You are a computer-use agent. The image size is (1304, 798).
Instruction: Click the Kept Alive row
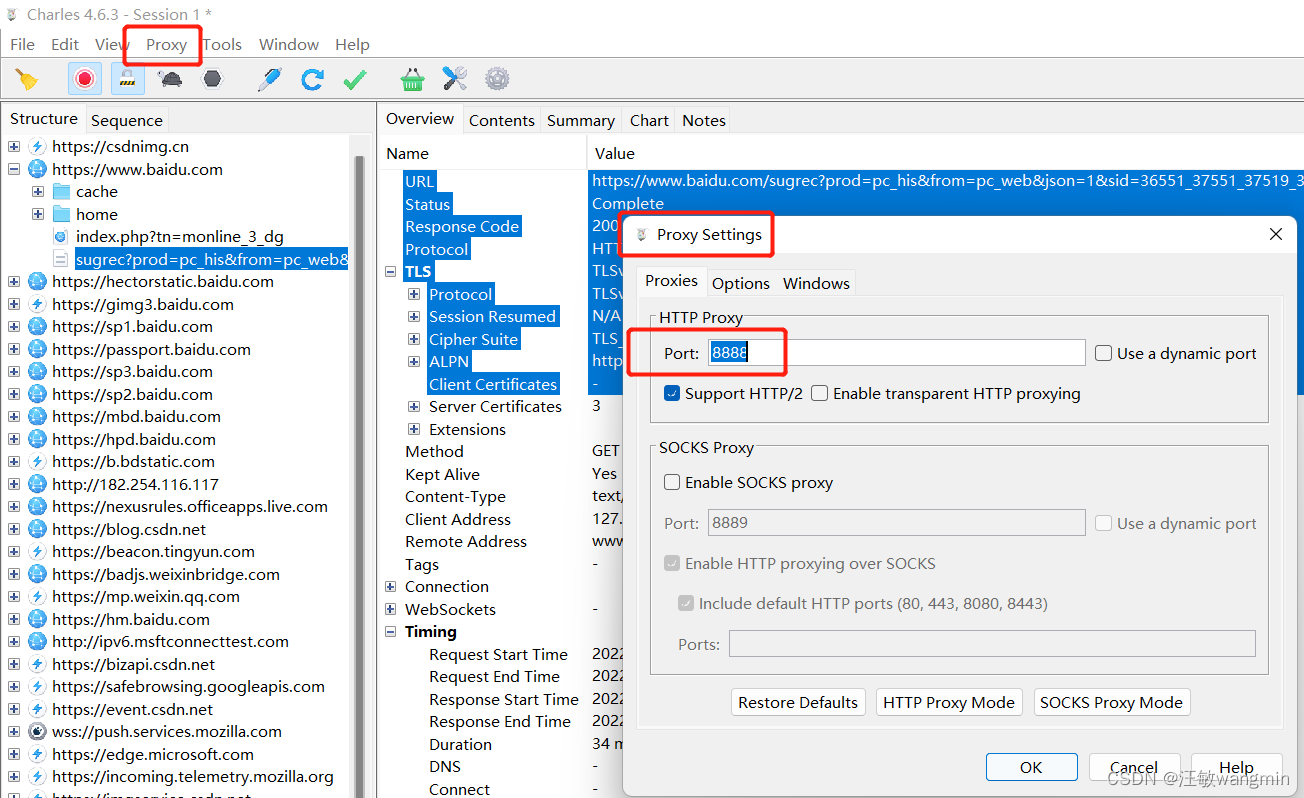(x=442, y=474)
